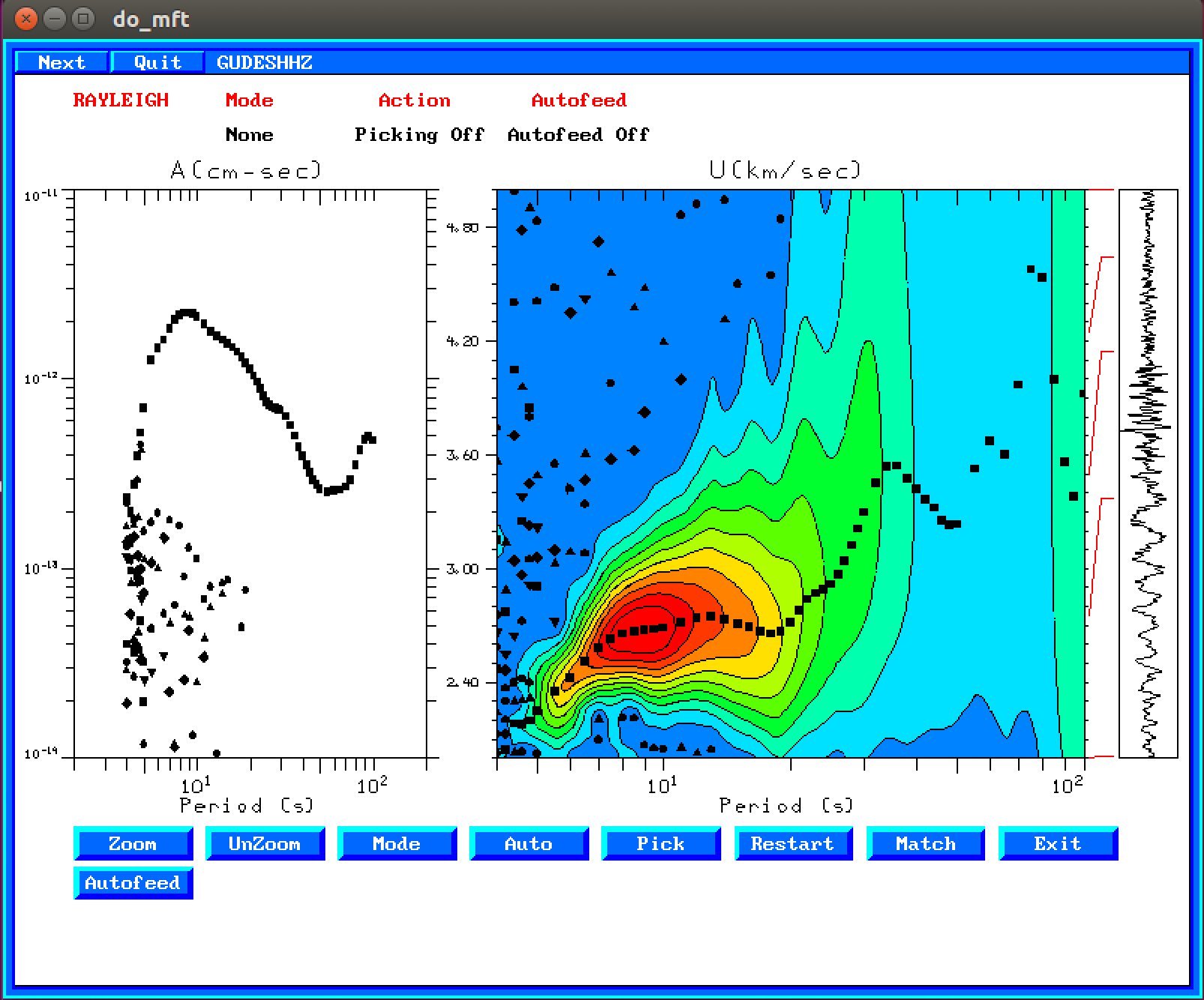Click the Match button
Screen dimensions: 1204x1000
(x=926, y=843)
